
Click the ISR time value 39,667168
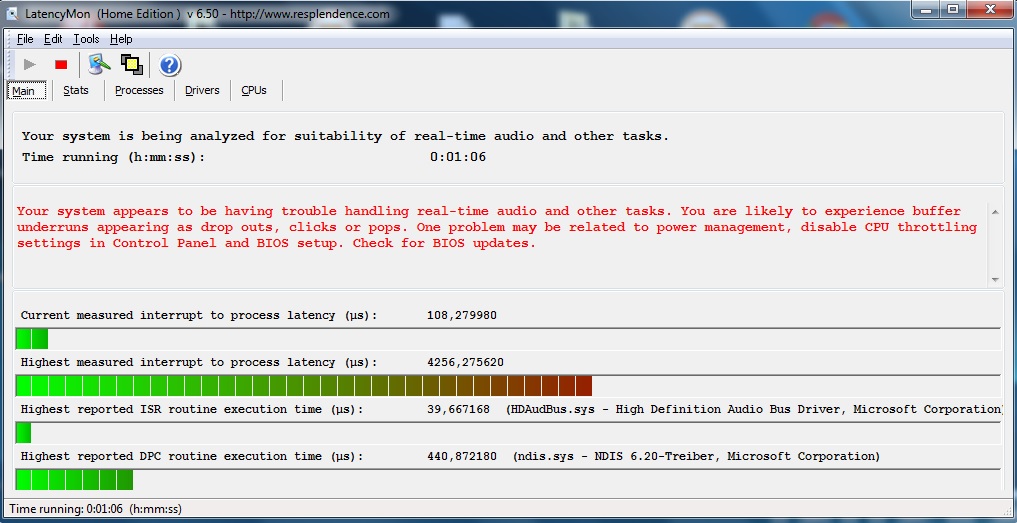coord(458,409)
